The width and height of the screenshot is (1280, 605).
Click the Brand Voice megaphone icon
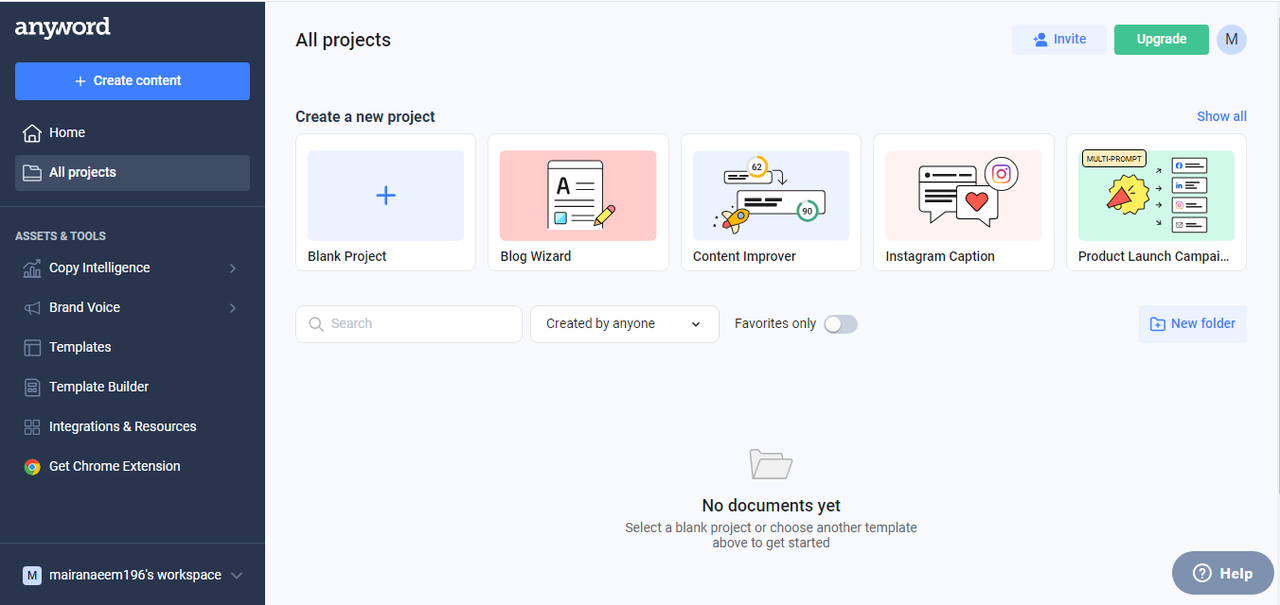(x=32, y=308)
